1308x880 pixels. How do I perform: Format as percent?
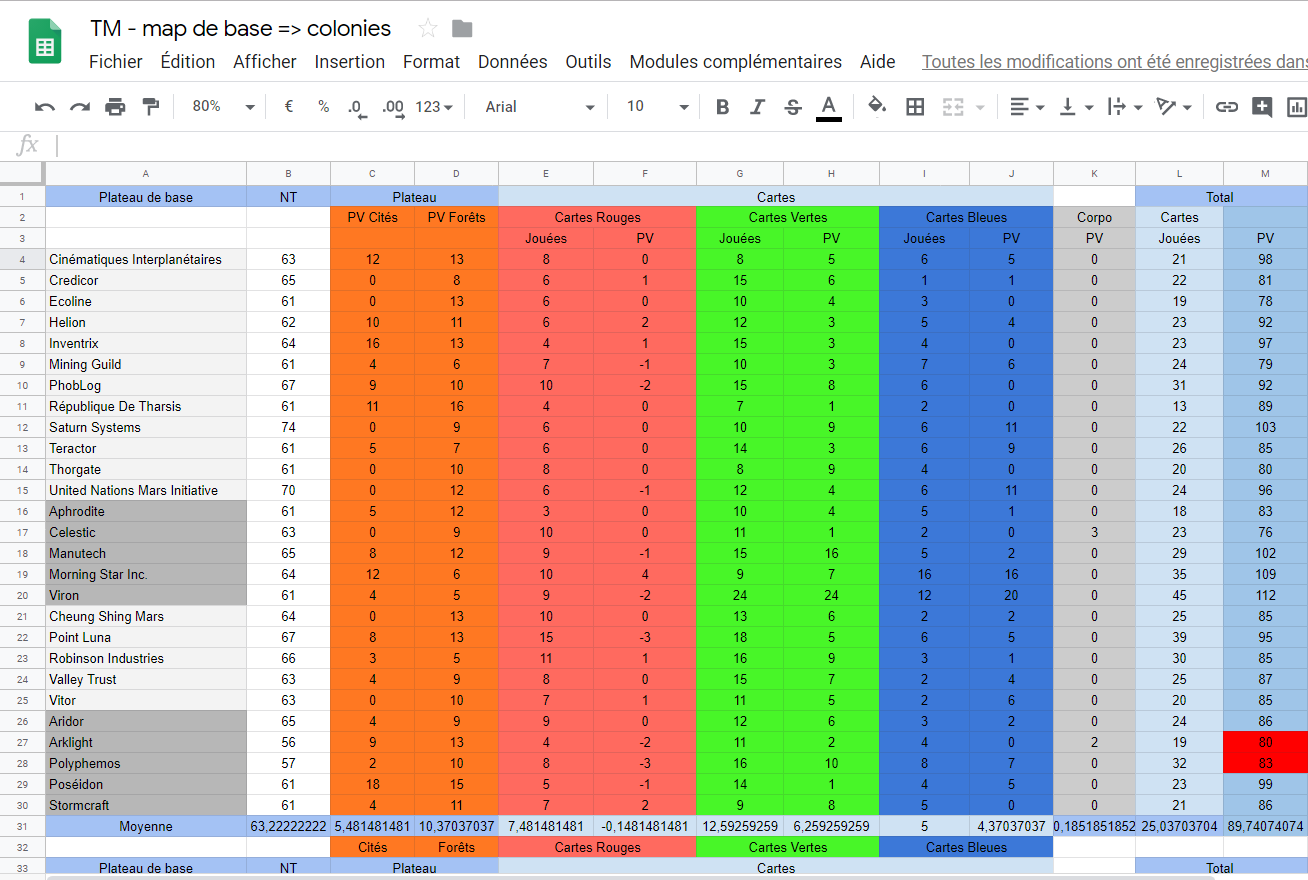click(324, 106)
